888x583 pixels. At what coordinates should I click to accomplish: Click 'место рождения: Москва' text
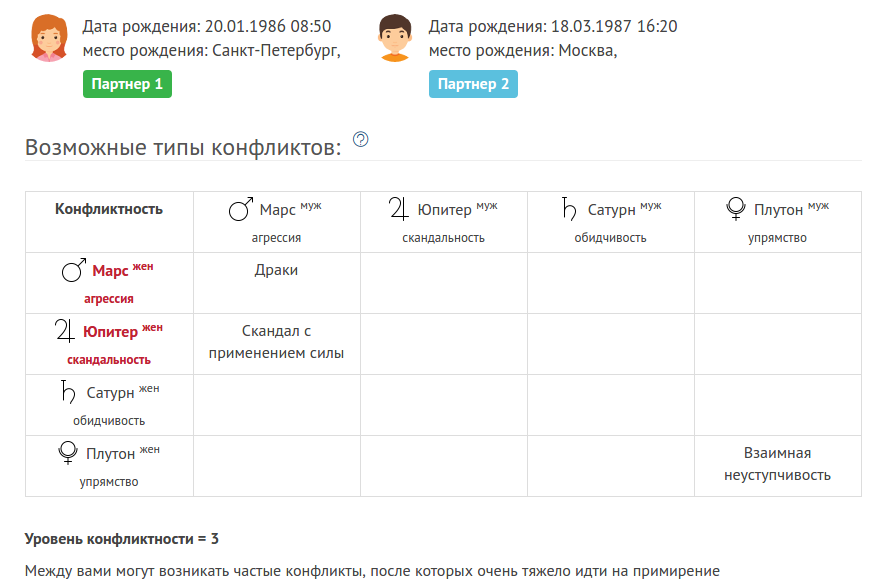(x=523, y=51)
